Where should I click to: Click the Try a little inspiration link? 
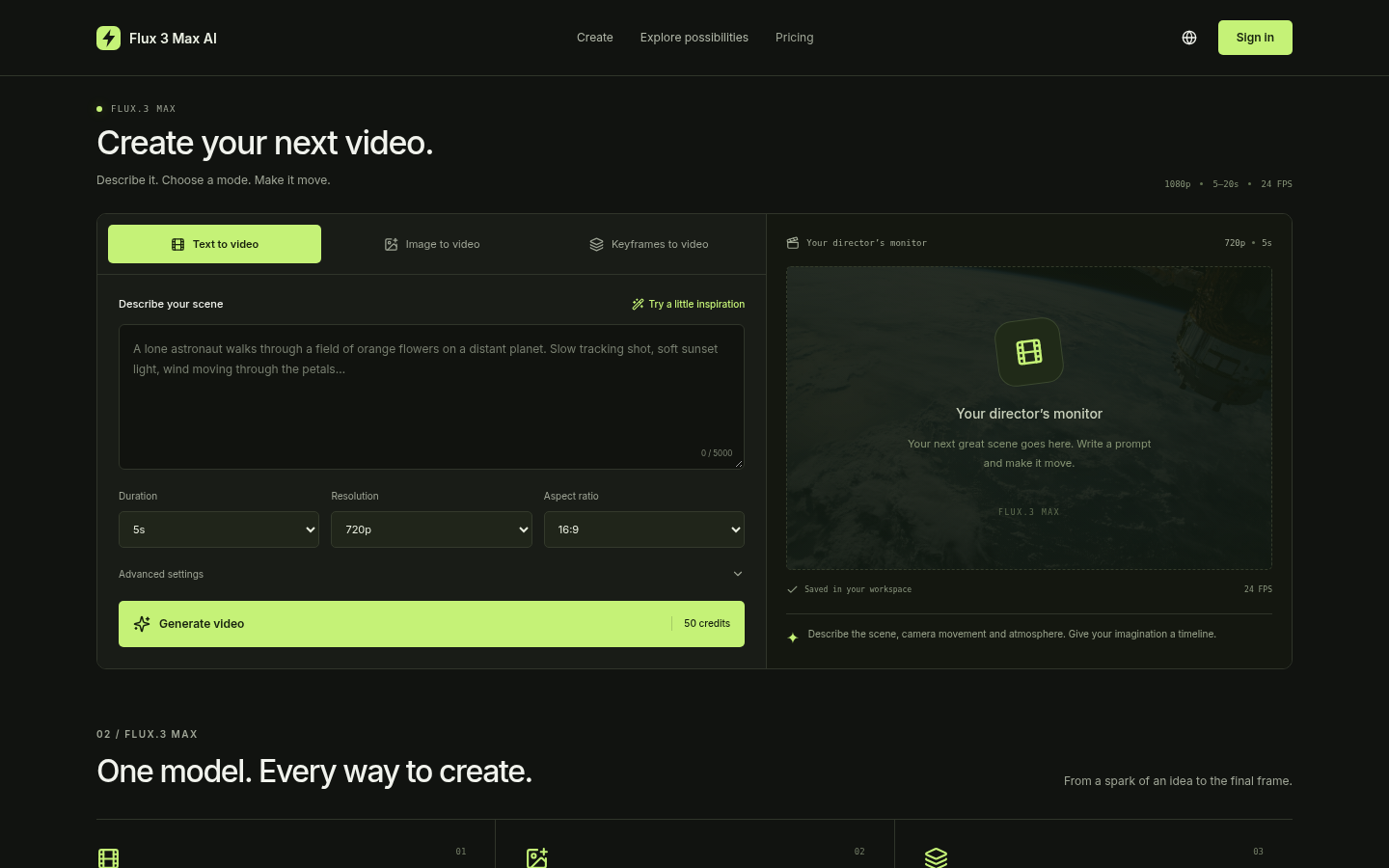[x=689, y=304]
